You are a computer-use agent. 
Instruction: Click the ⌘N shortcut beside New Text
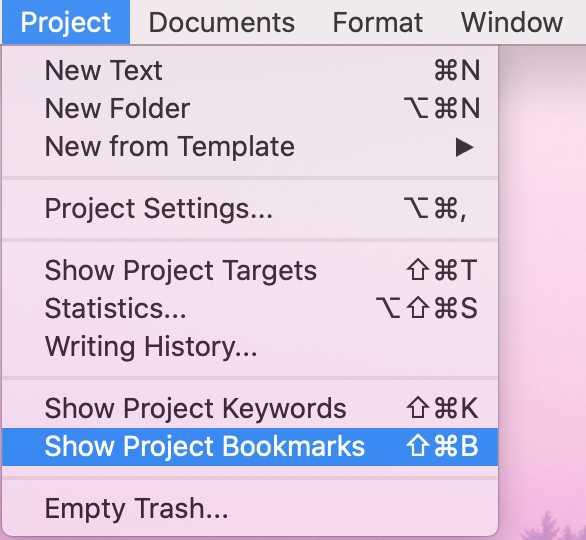pyautogui.click(x=457, y=70)
